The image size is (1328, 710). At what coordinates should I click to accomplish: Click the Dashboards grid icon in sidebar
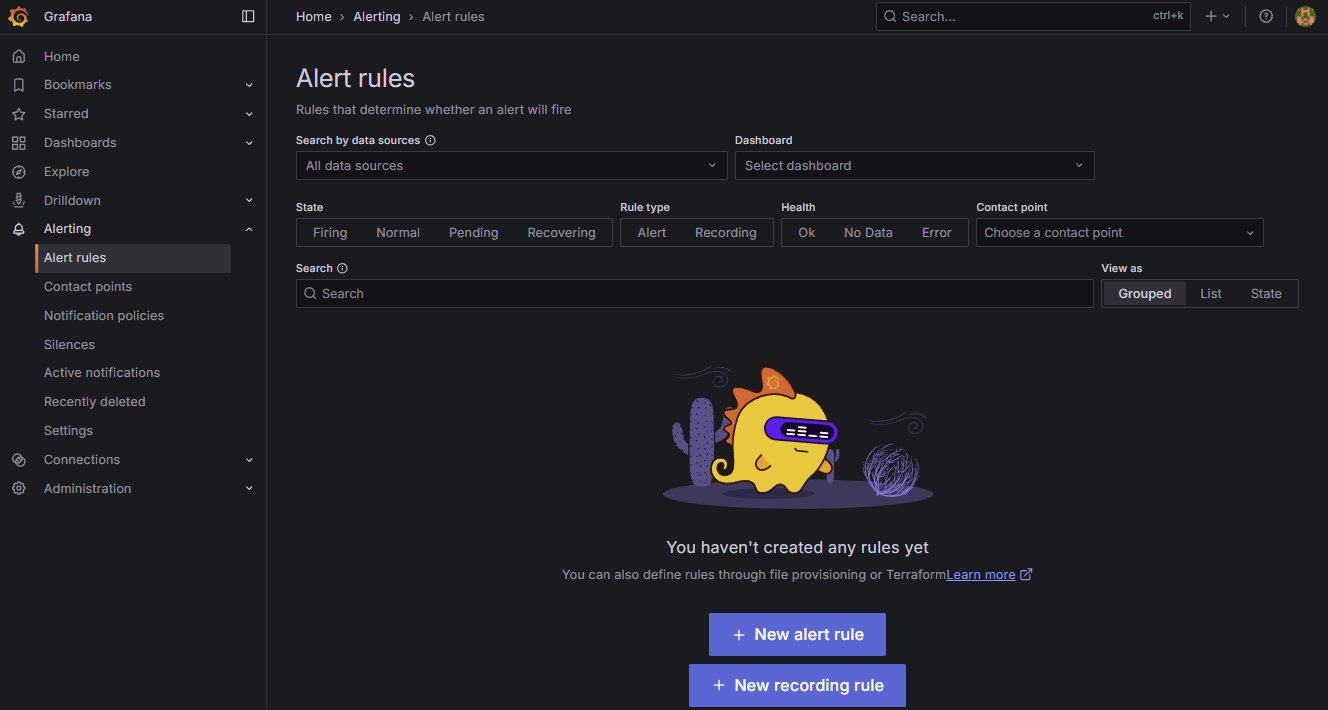tap(18, 143)
